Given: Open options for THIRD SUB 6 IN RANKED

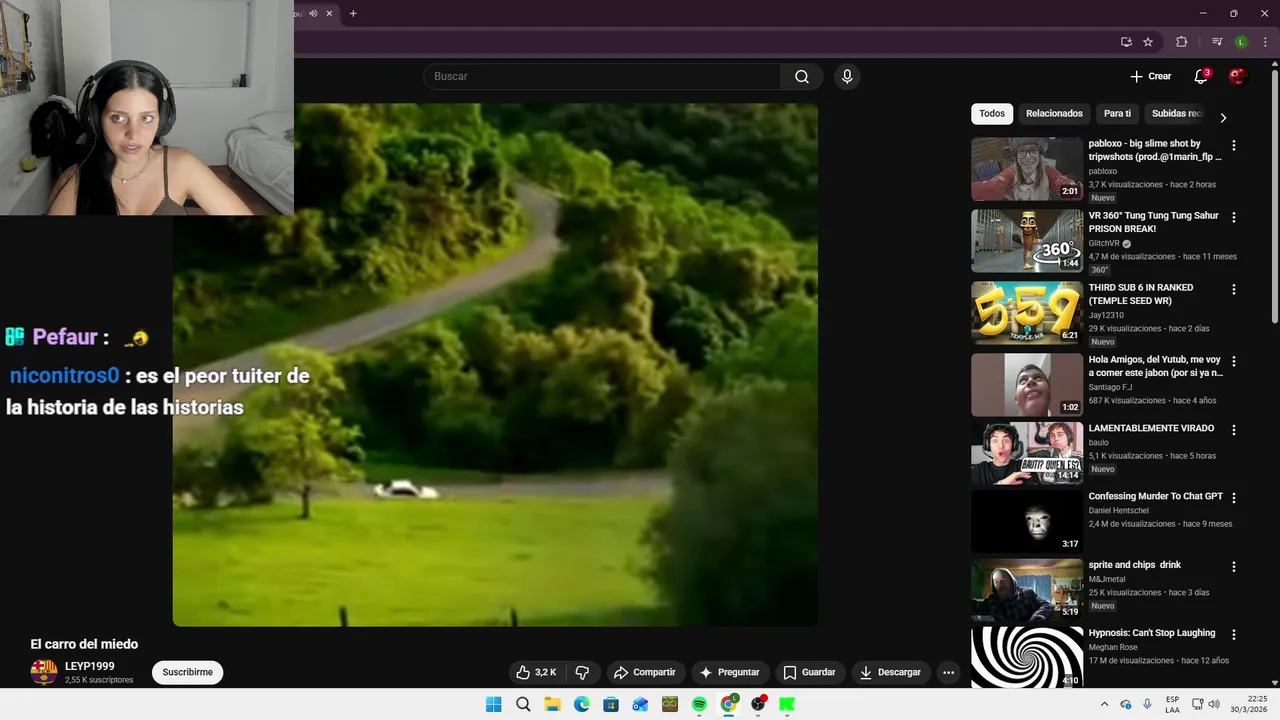Looking at the screenshot, I should click(x=1234, y=289).
